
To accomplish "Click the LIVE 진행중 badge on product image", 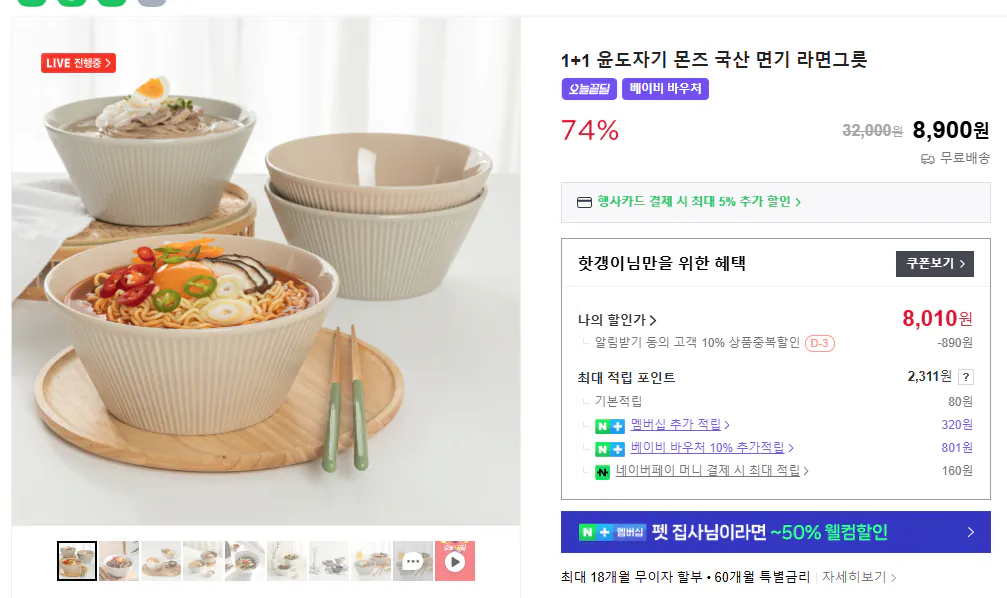I will (78, 62).
